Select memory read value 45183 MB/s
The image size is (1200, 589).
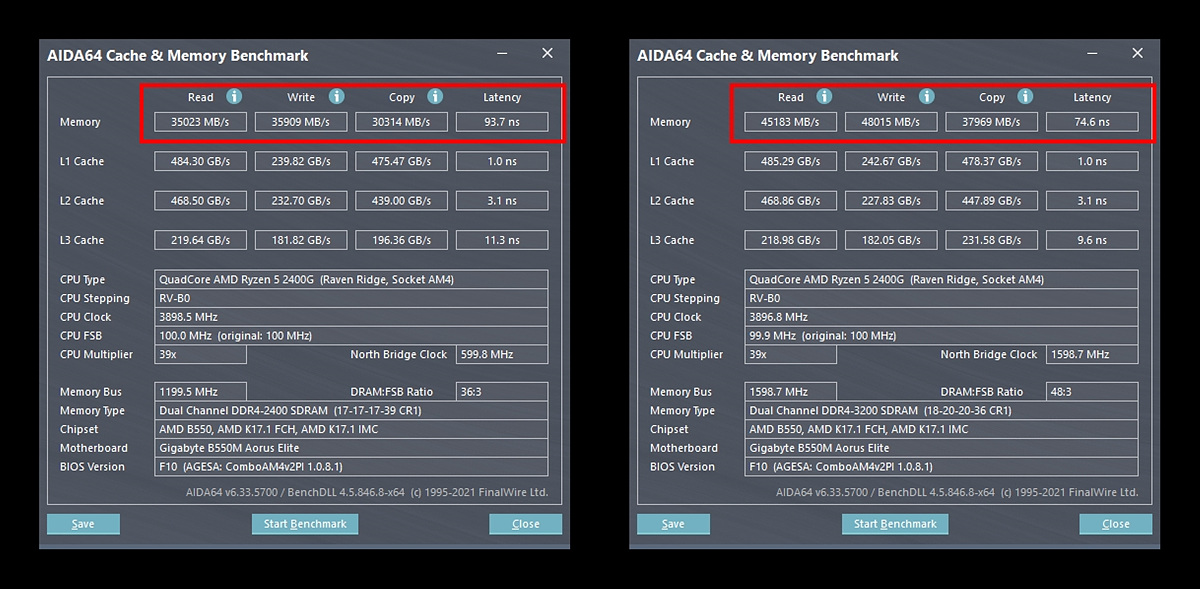(791, 122)
